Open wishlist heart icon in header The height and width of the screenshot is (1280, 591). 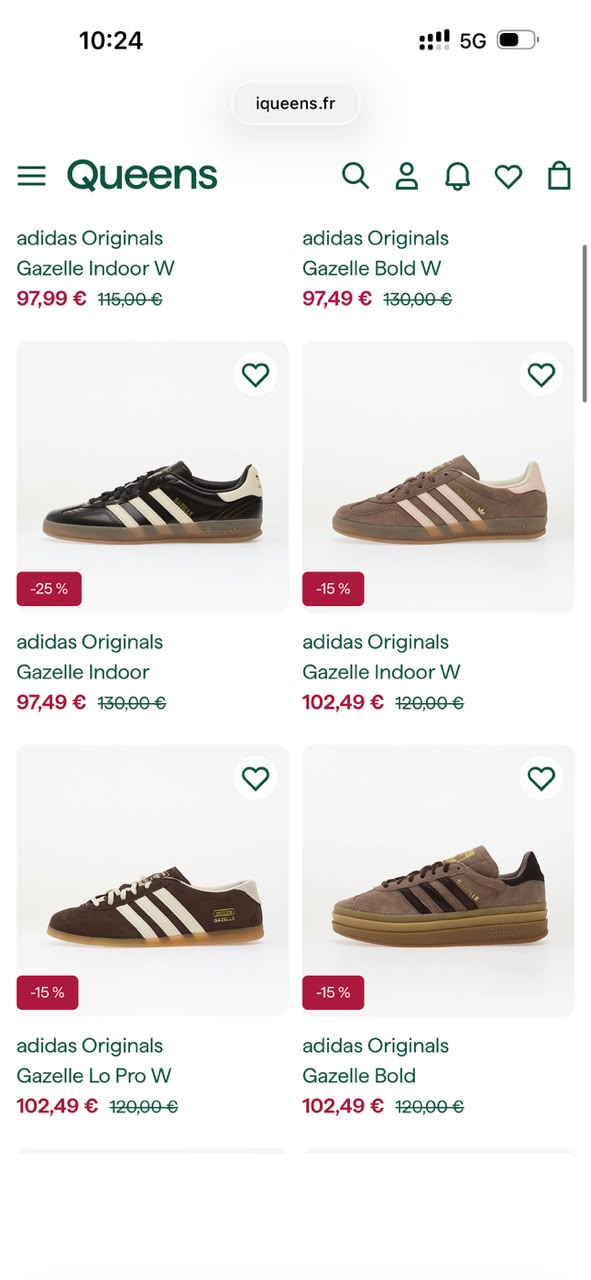click(508, 177)
